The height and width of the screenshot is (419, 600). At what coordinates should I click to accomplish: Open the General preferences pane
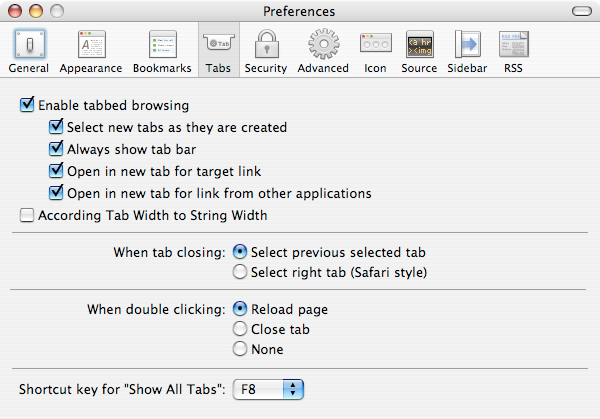28,50
